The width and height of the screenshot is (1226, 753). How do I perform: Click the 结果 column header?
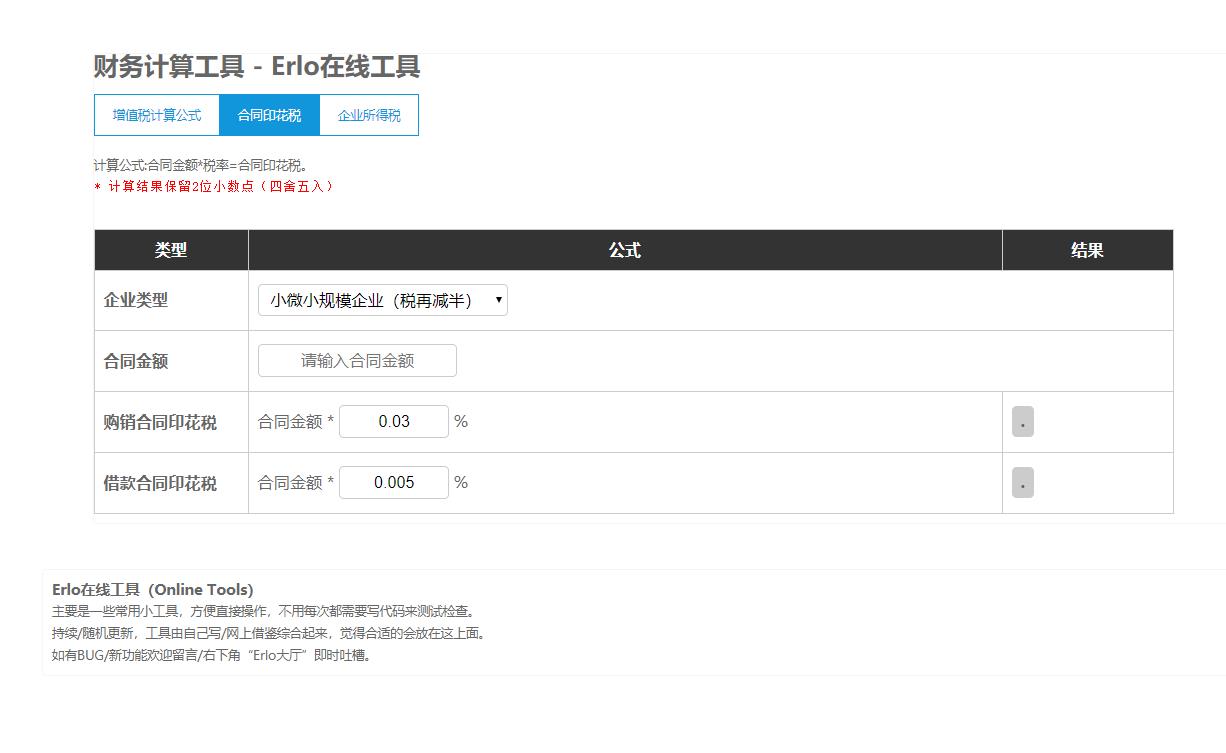pos(1087,250)
